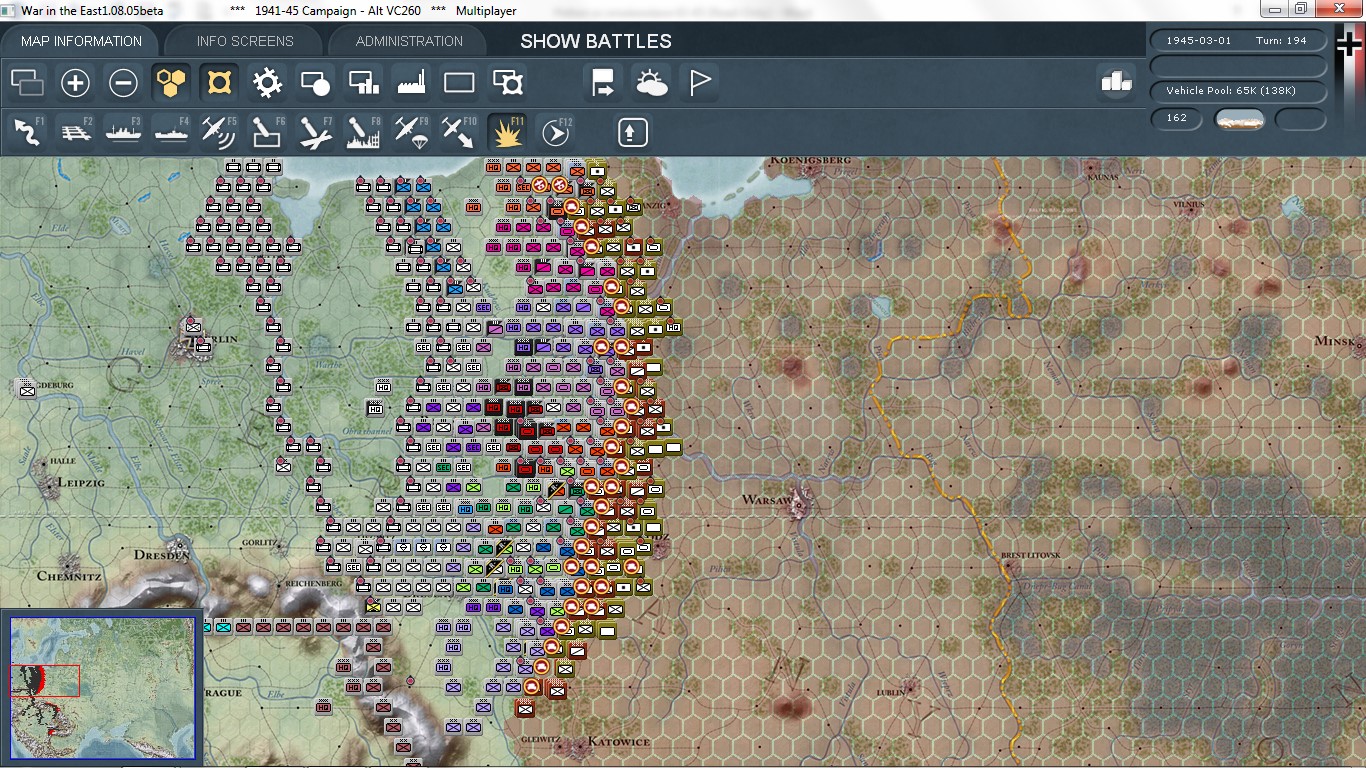
Task: Click the minimap overview panel
Action: [x=102, y=688]
